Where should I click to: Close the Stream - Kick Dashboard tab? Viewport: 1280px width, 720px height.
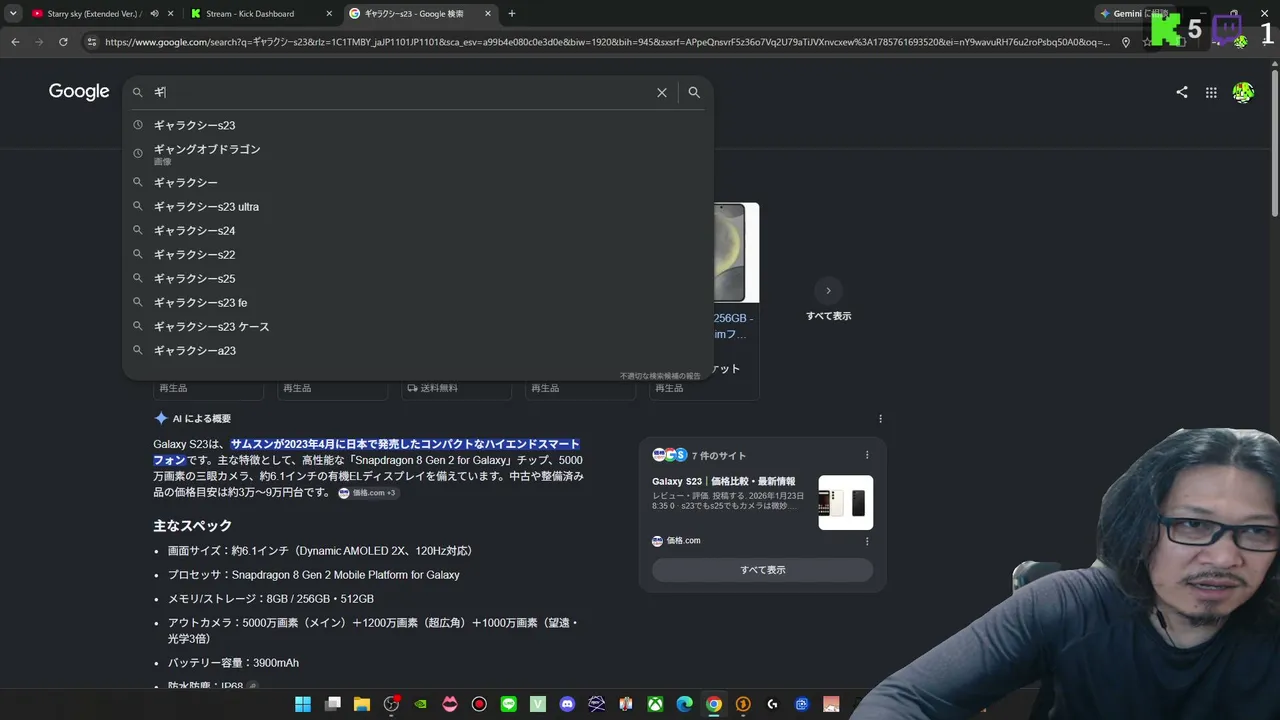coord(329,14)
